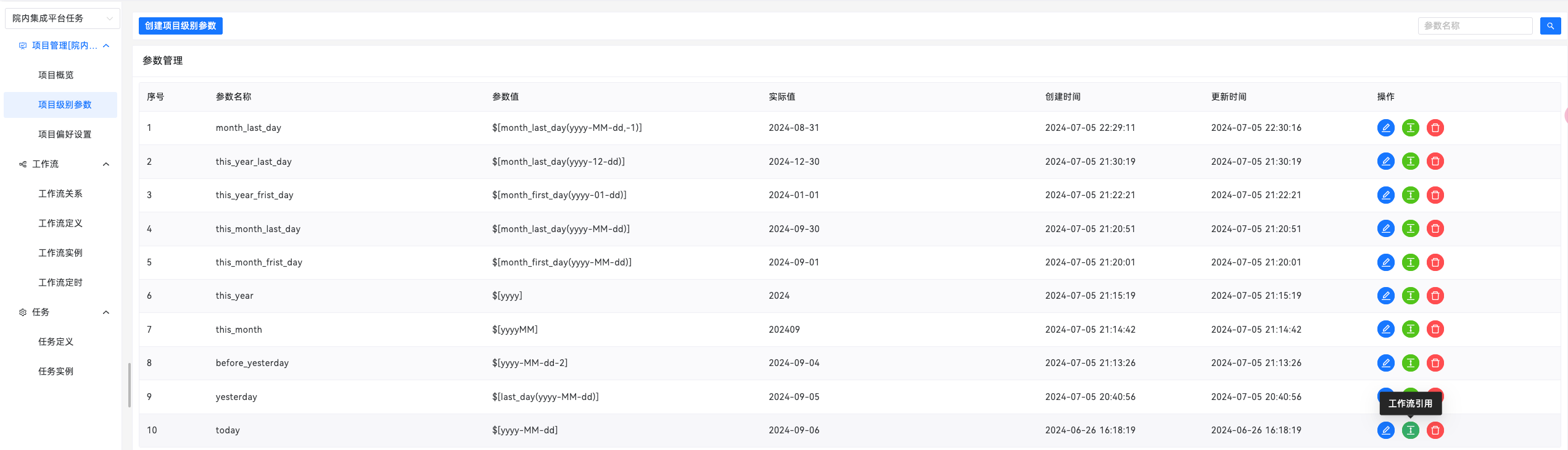This screenshot has height=450, width=1568.
Task: Open workflow reference for today parameter
Action: coord(1410,430)
